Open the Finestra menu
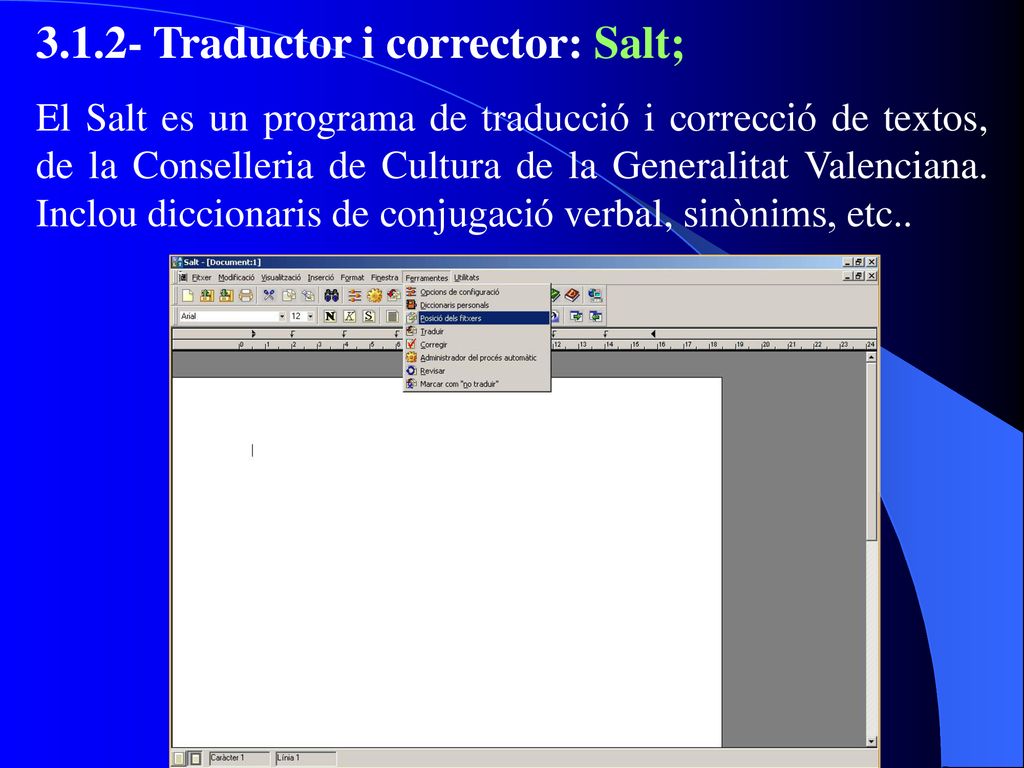Viewport: 1024px width, 768px height. 384,278
